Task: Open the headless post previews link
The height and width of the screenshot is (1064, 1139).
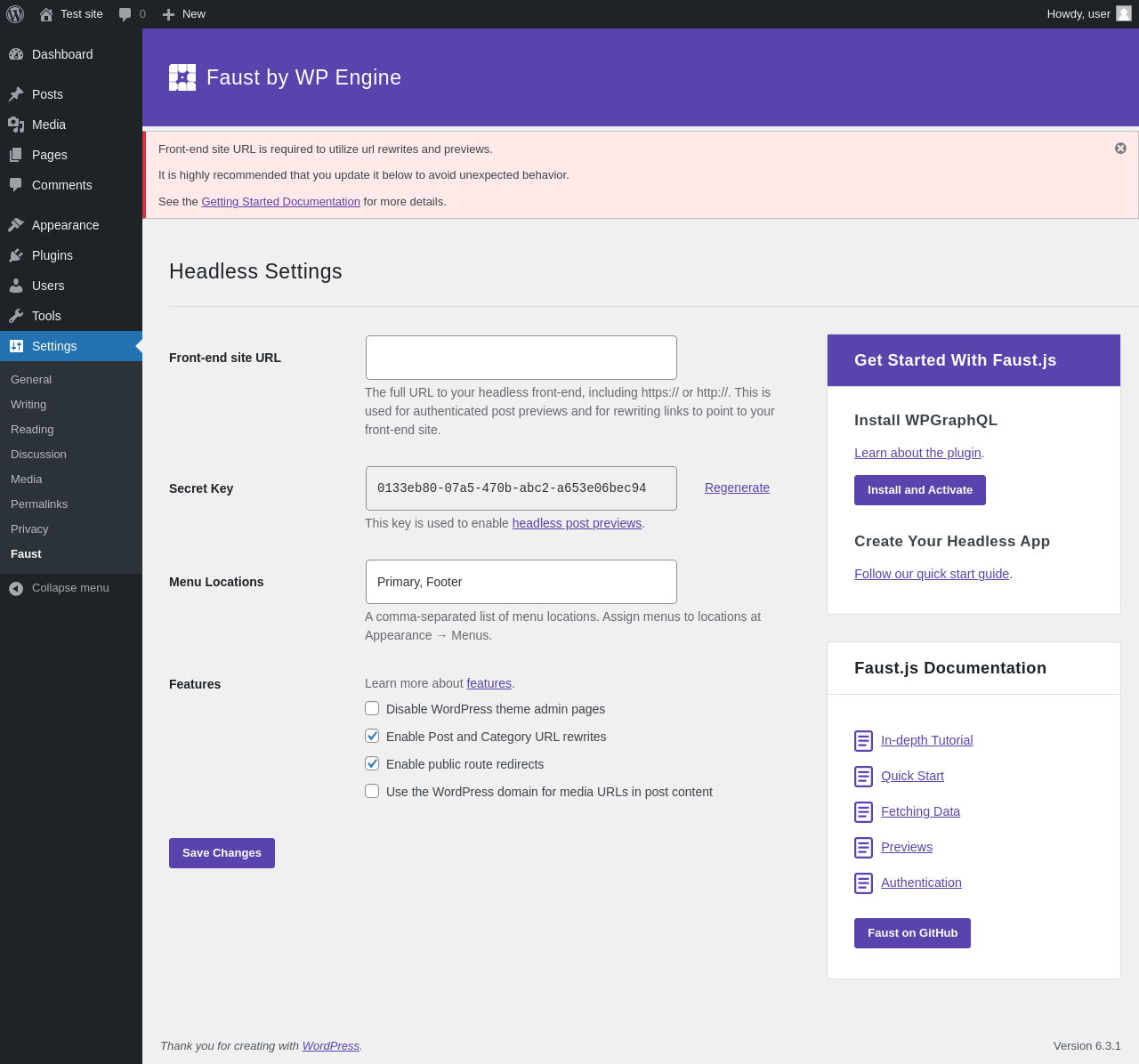Action: pyautogui.click(x=577, y=523)
